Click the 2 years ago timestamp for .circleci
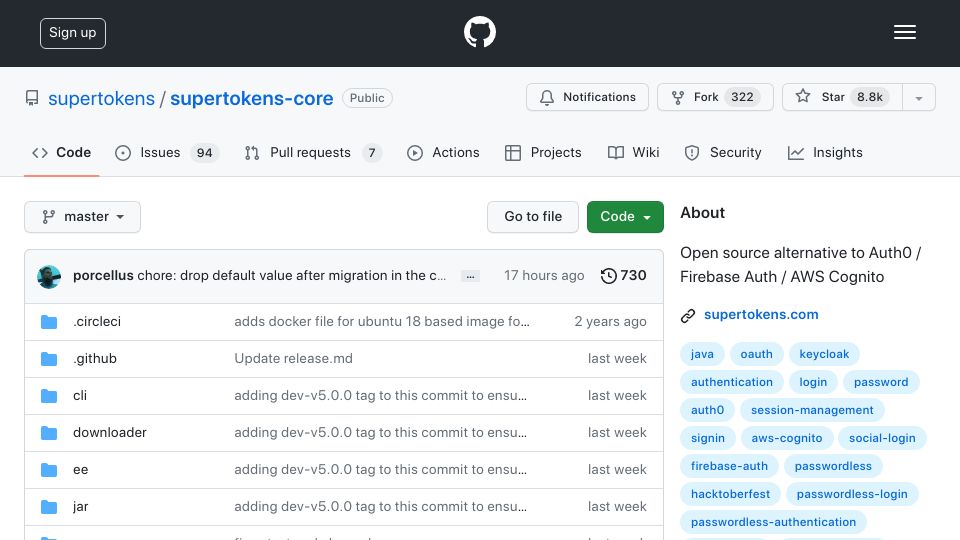The image size is (960, 540). pos(610,321)
